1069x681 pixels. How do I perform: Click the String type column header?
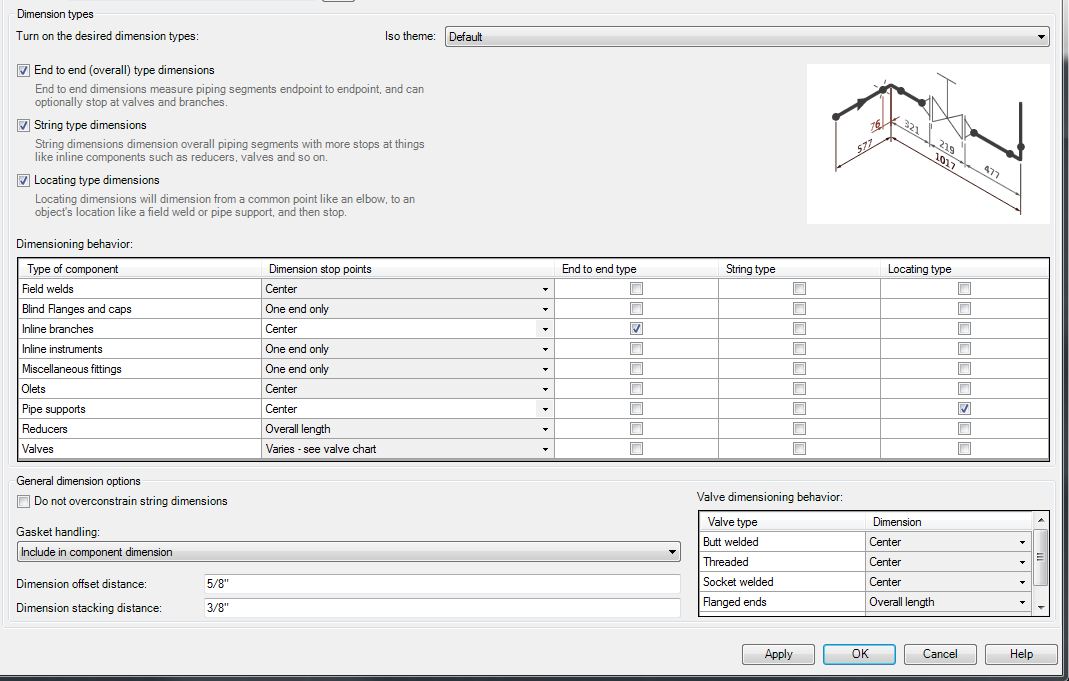[799, 269]
